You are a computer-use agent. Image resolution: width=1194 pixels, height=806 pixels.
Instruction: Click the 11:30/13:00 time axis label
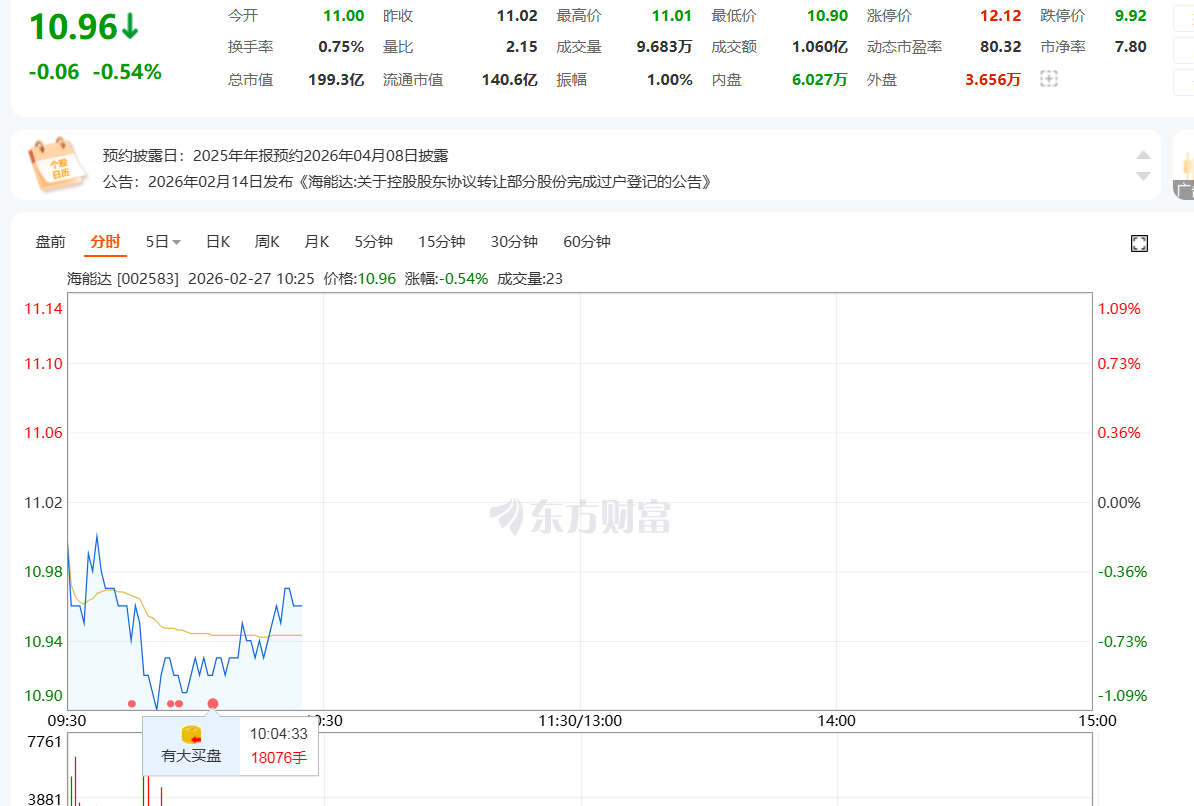click(579, 721)
